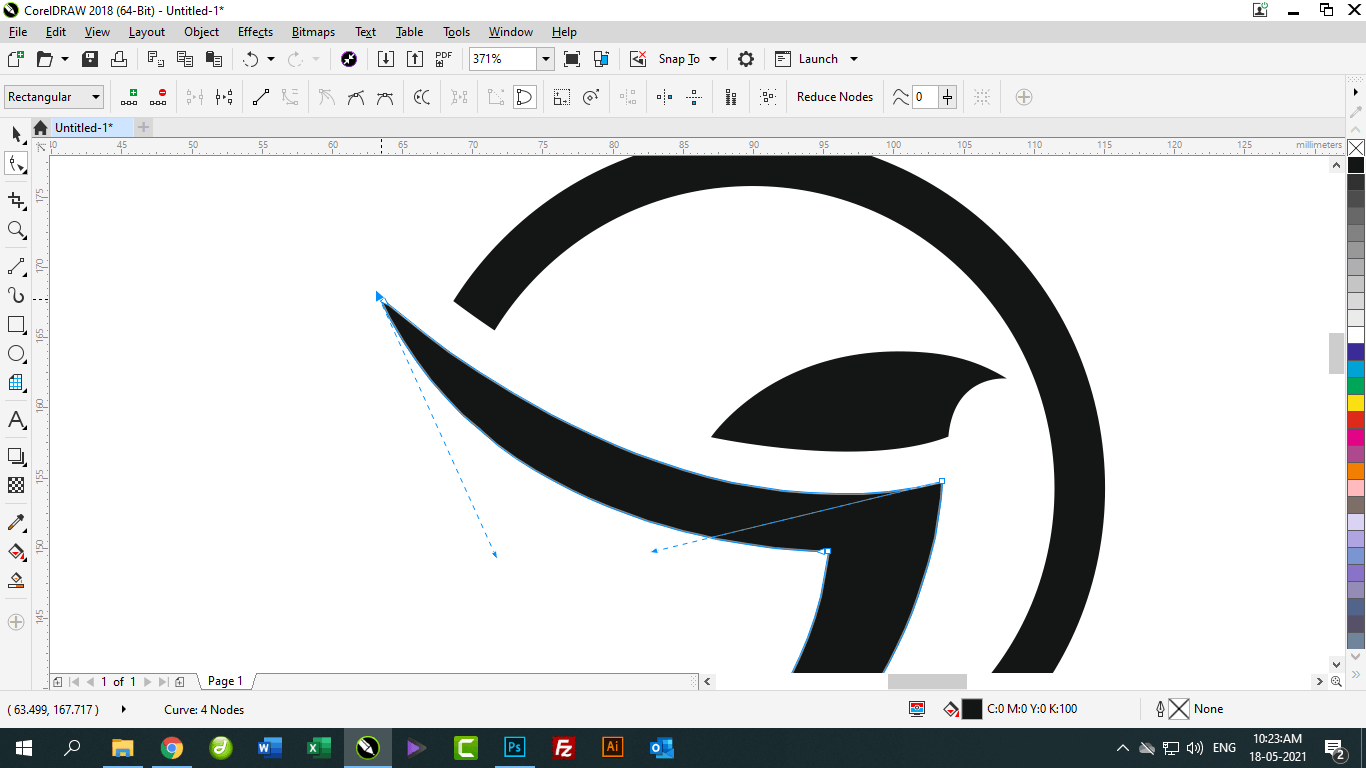Select the Crop tool
Viewport: 1366px width, 768px height.
pos(16,201)
